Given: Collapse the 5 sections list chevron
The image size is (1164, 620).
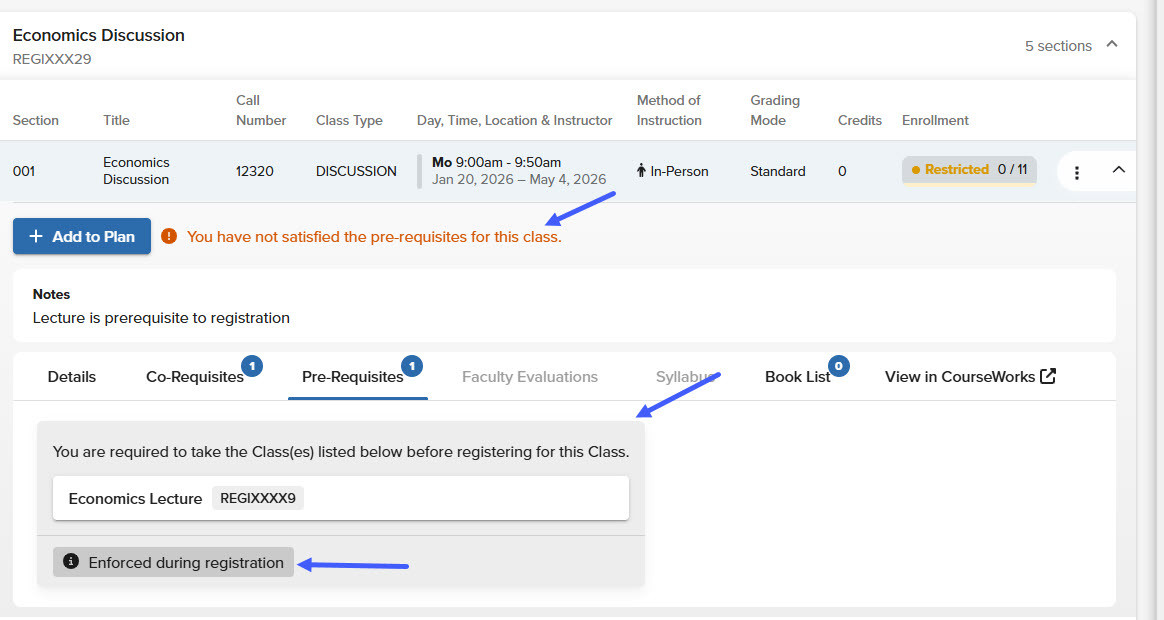Looking at the screenshot, I should pyautogui.click(x=1112, y=45).
